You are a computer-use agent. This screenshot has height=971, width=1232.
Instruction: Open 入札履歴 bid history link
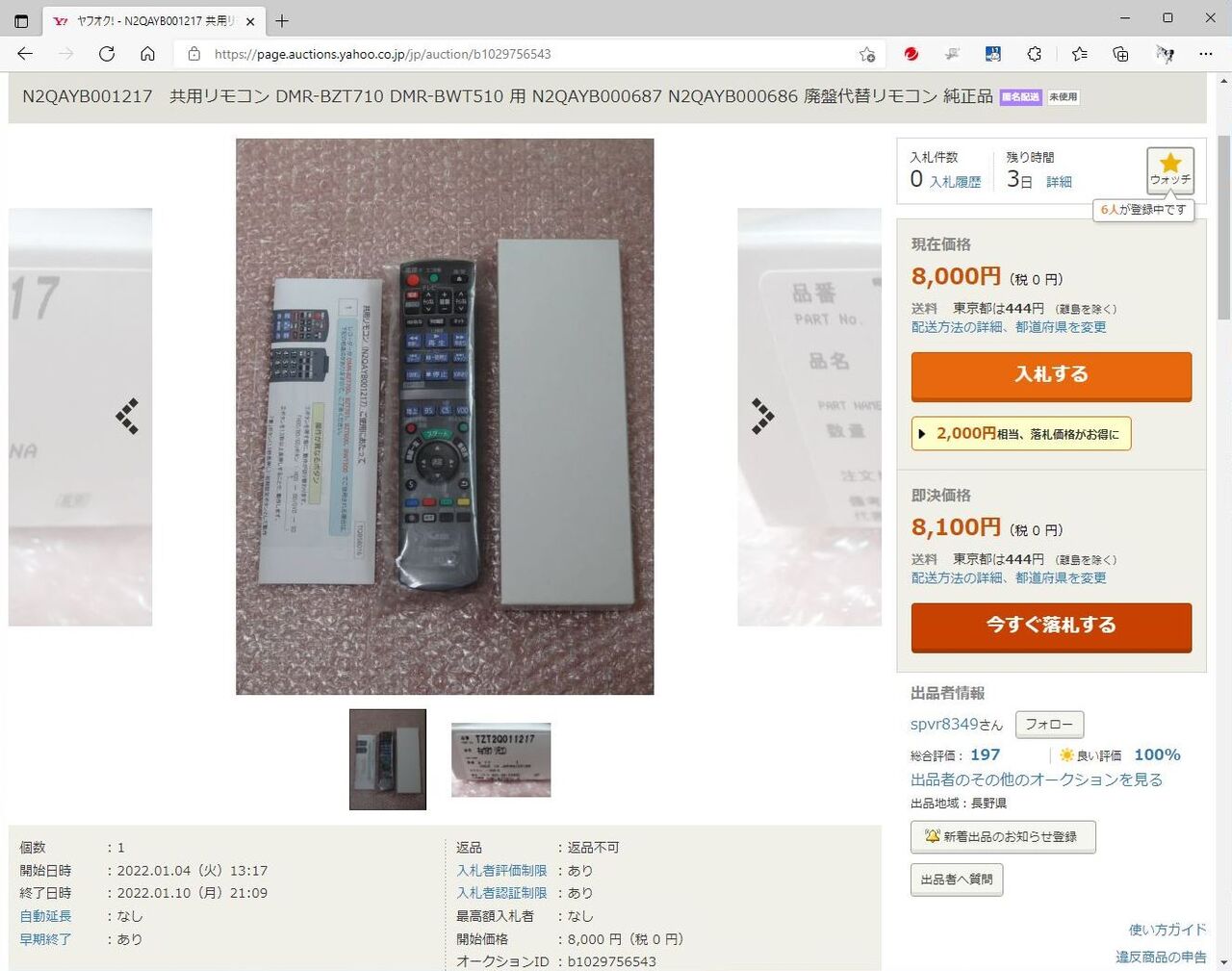click(955, 182)
